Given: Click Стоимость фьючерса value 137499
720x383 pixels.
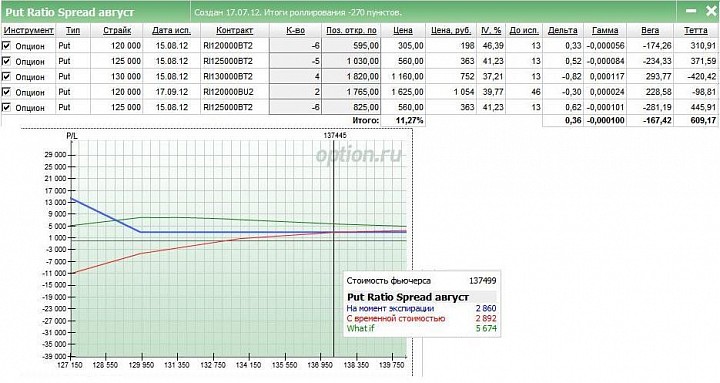Looking at the screenshot, I should 482,281.
